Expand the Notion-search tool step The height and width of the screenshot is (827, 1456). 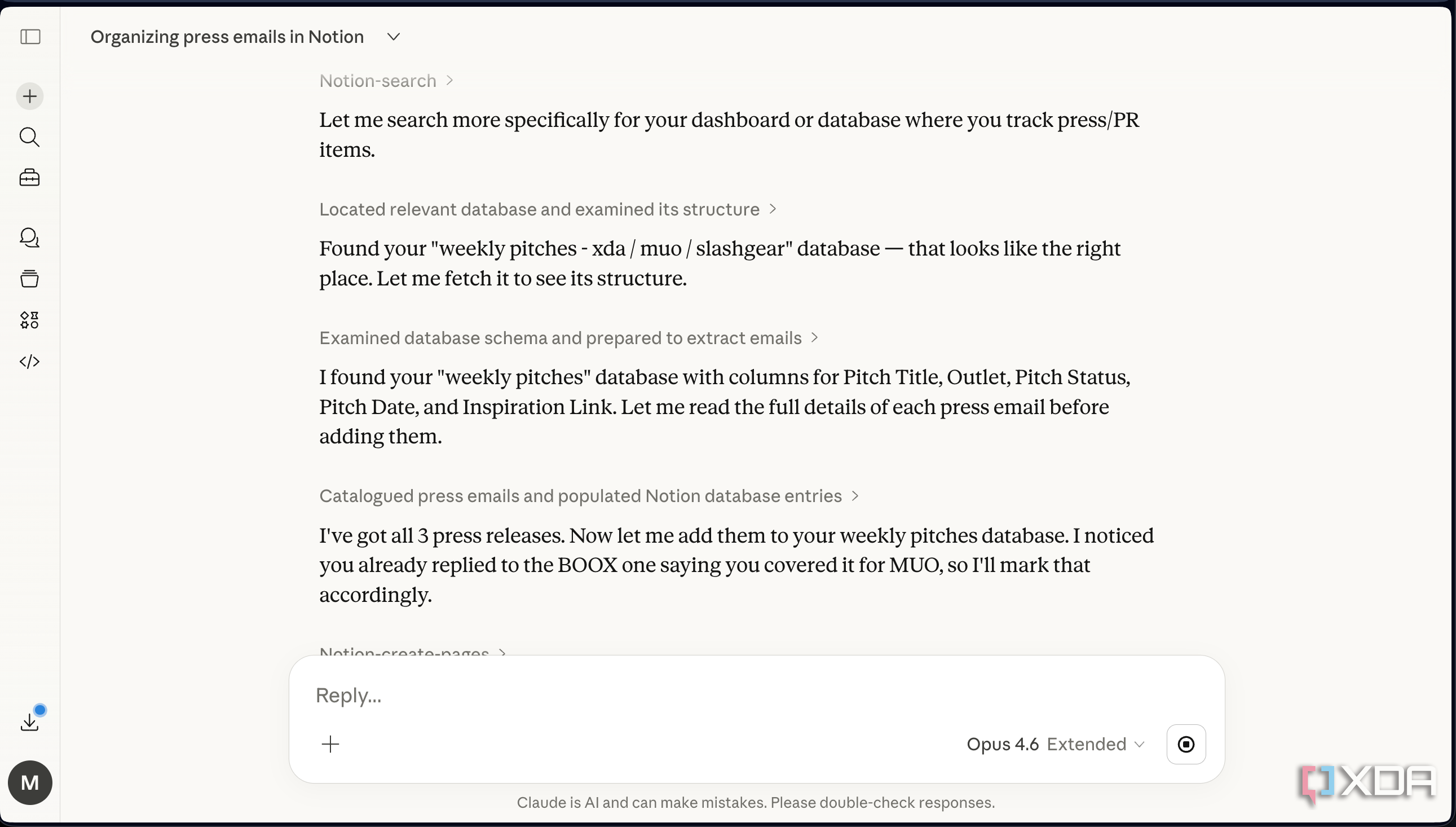(x=386, y=81)
